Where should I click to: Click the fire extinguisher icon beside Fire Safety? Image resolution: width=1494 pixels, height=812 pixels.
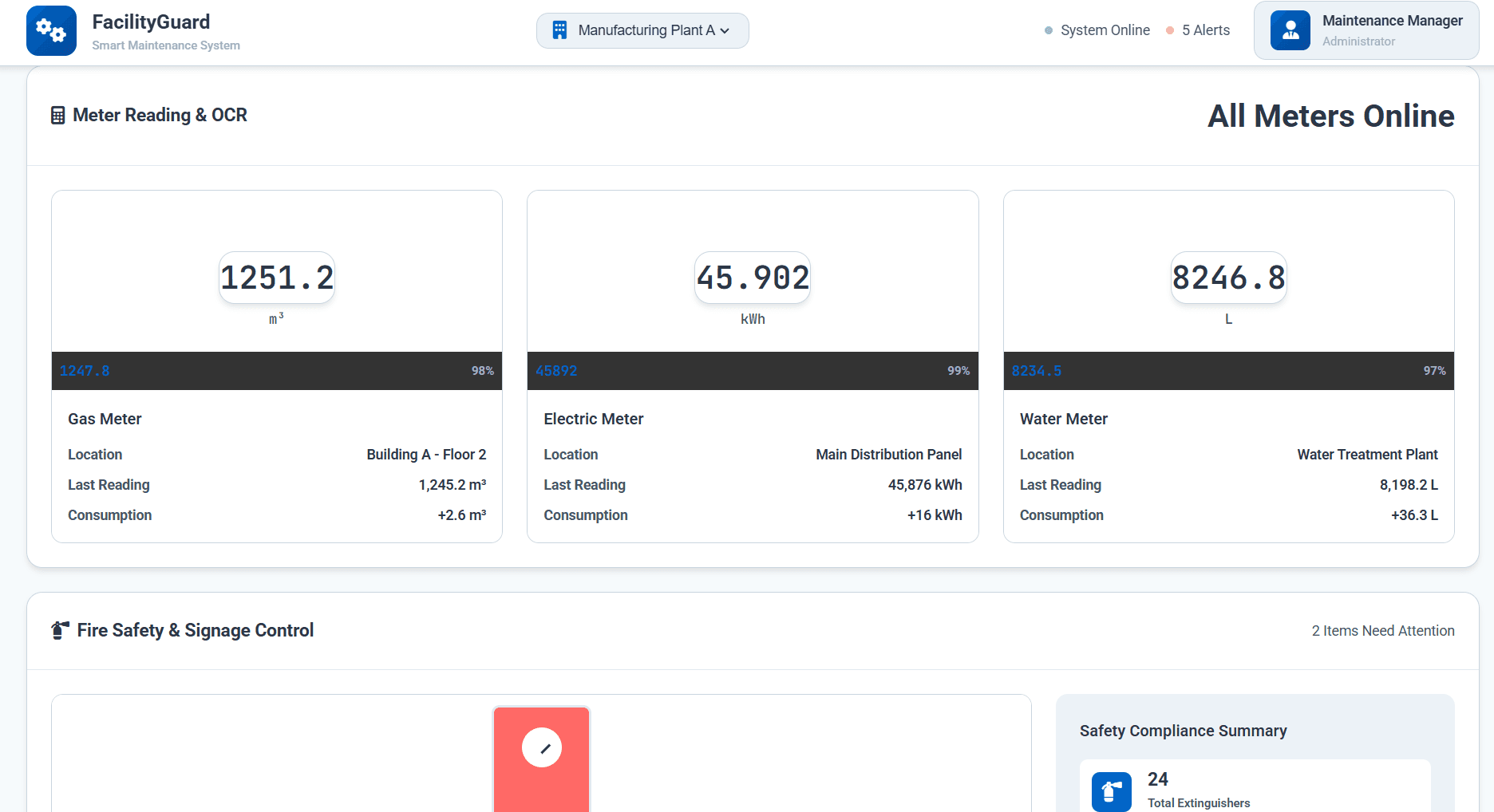pyautogui.click(x=60, y=630)
